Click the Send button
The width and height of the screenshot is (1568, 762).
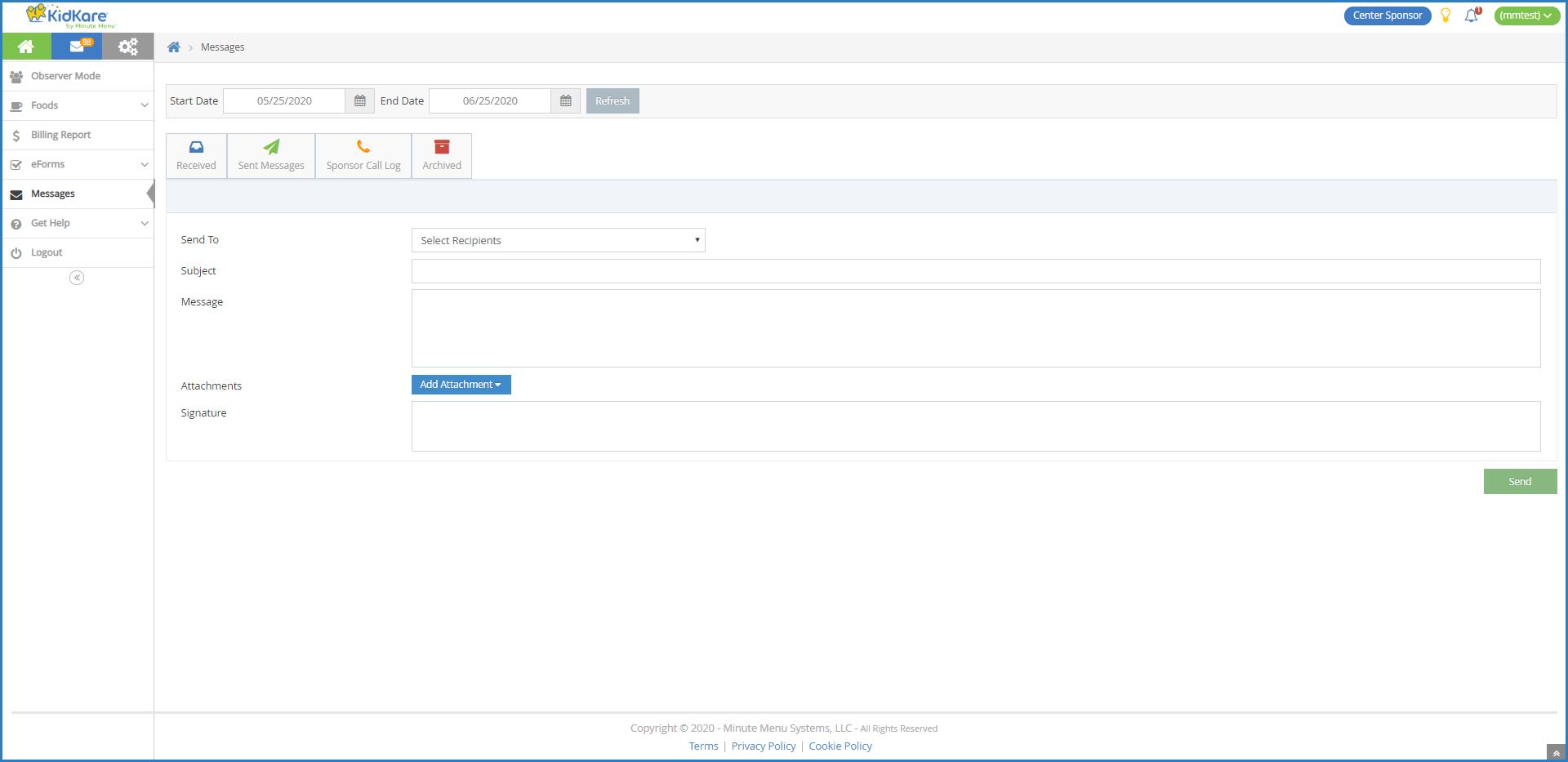point(1520,482)
